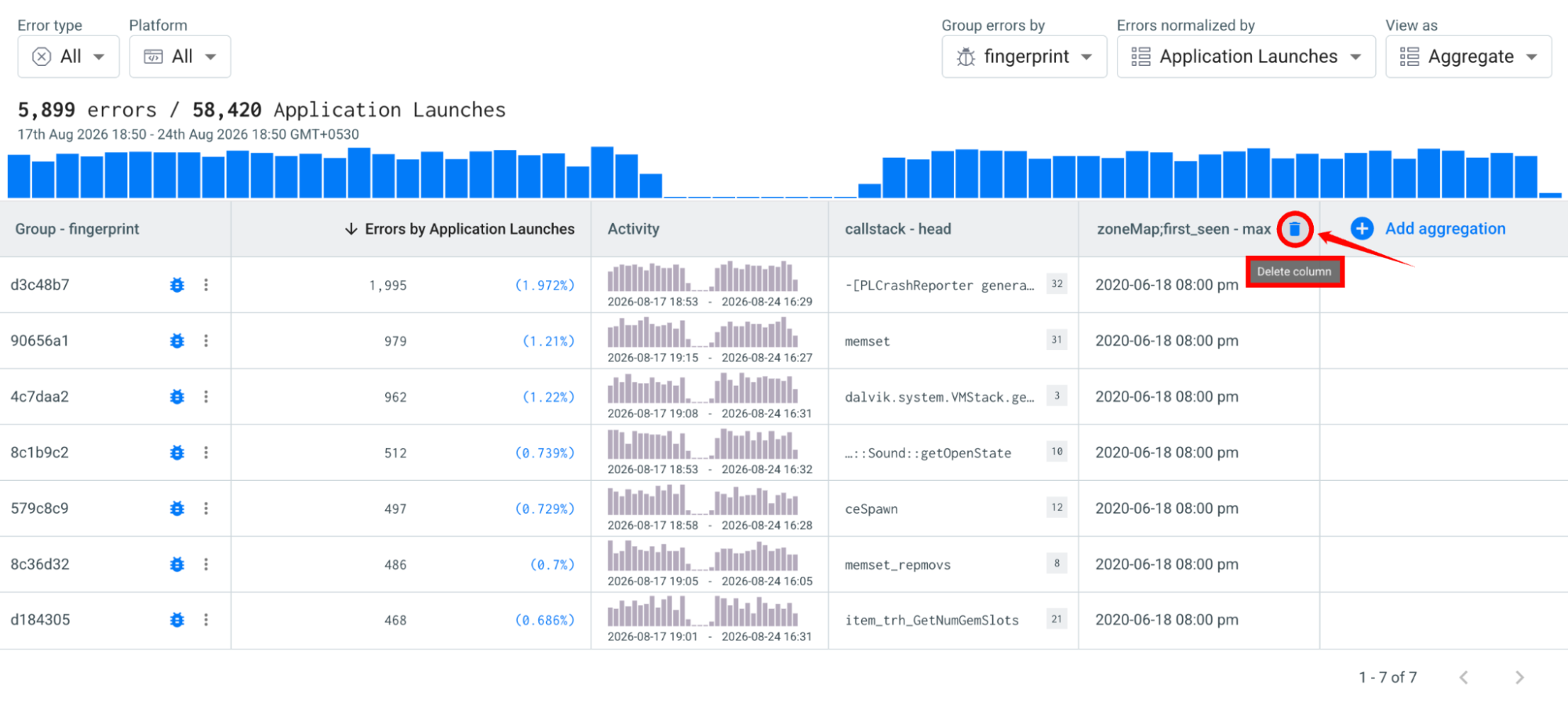The image size is (1568, 703).
Task: Open the fingerprint d3c48b7 group
Action: pyautogui.click(x=40, y=285)
